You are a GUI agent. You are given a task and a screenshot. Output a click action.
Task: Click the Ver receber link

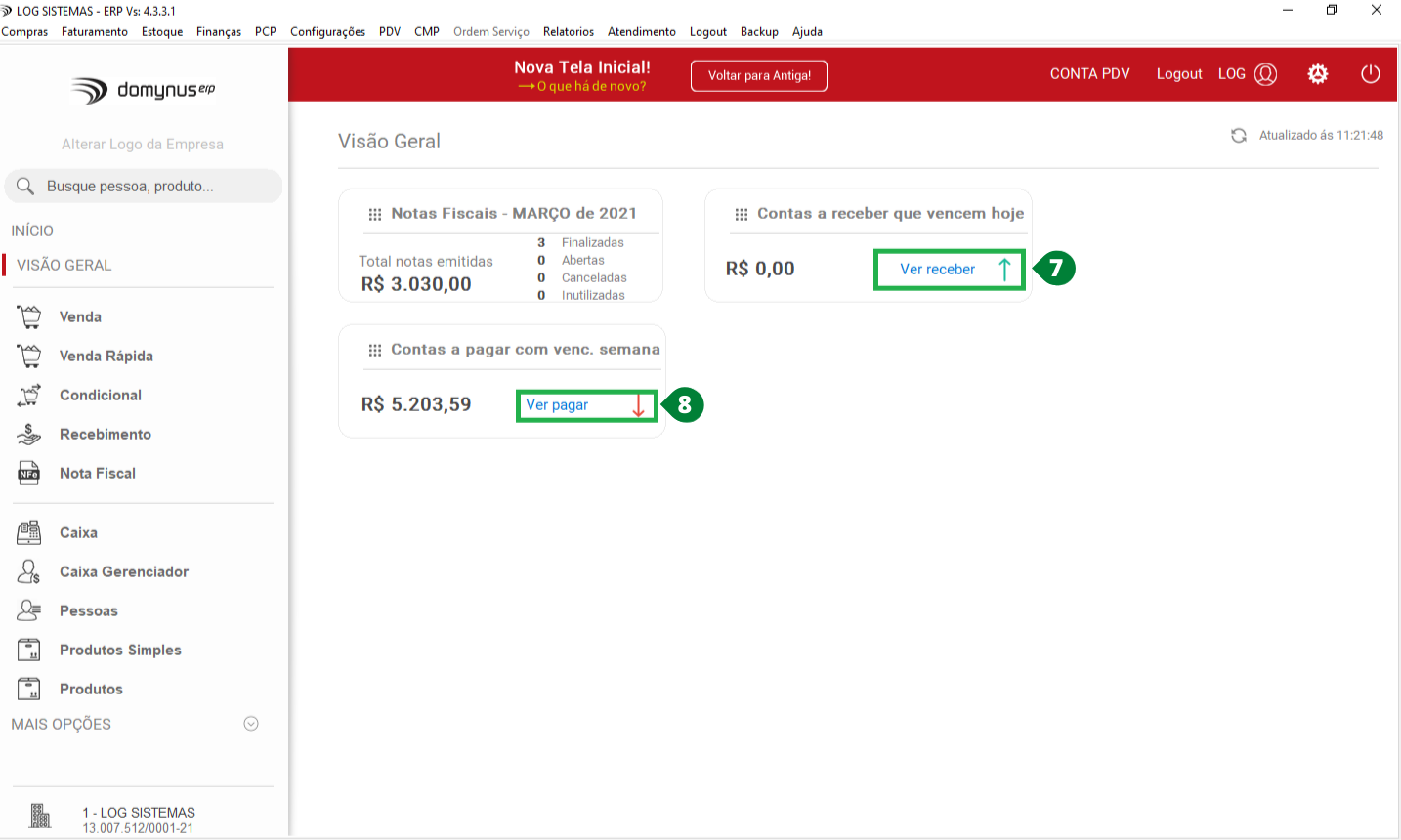(937, 269)
